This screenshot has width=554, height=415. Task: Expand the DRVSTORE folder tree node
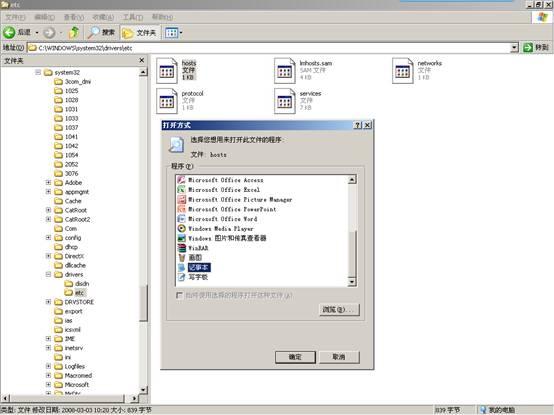point(48,302)
